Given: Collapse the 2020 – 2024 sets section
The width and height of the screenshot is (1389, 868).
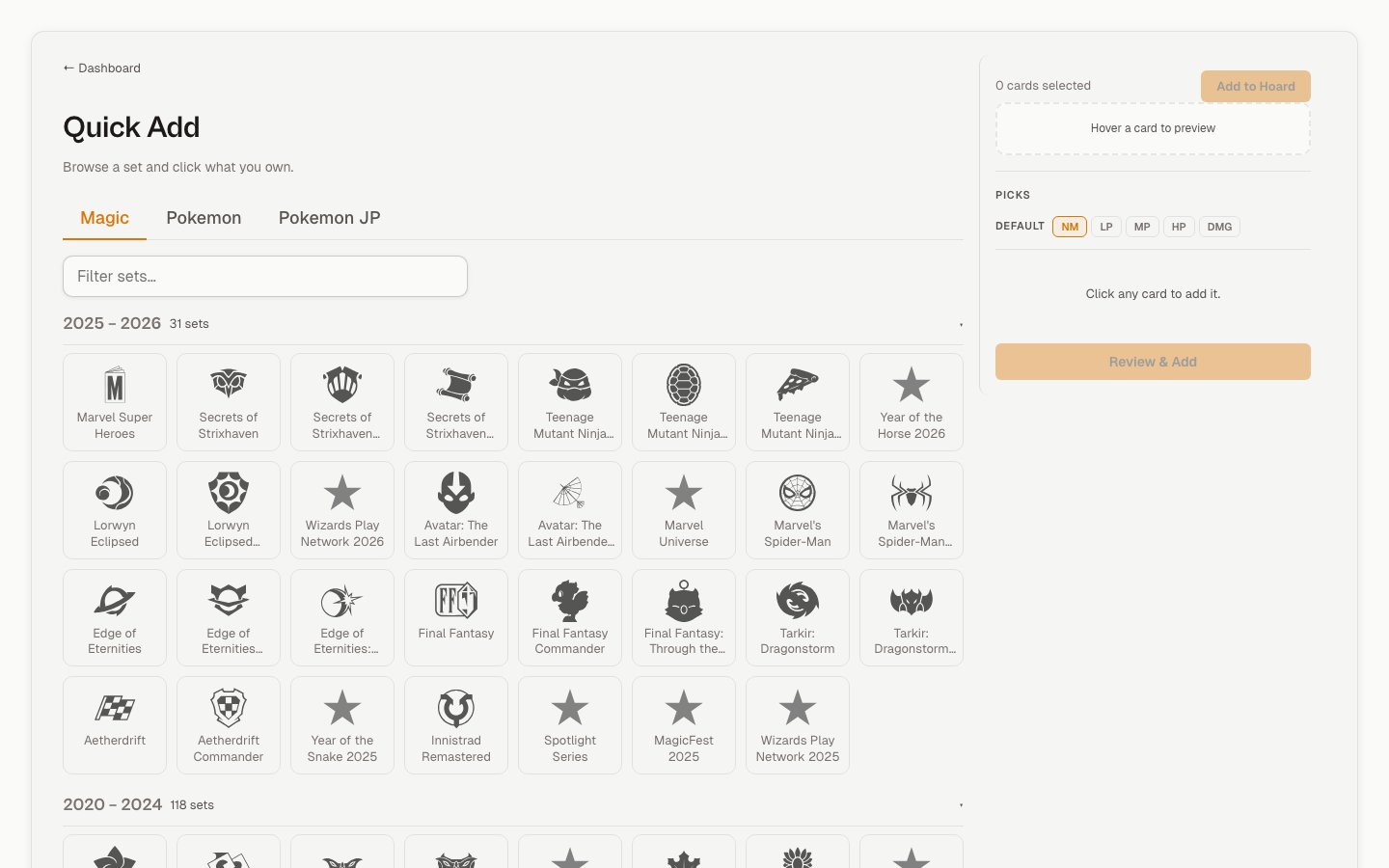Looking at the screenshot, I should click(x=512, y=805).
